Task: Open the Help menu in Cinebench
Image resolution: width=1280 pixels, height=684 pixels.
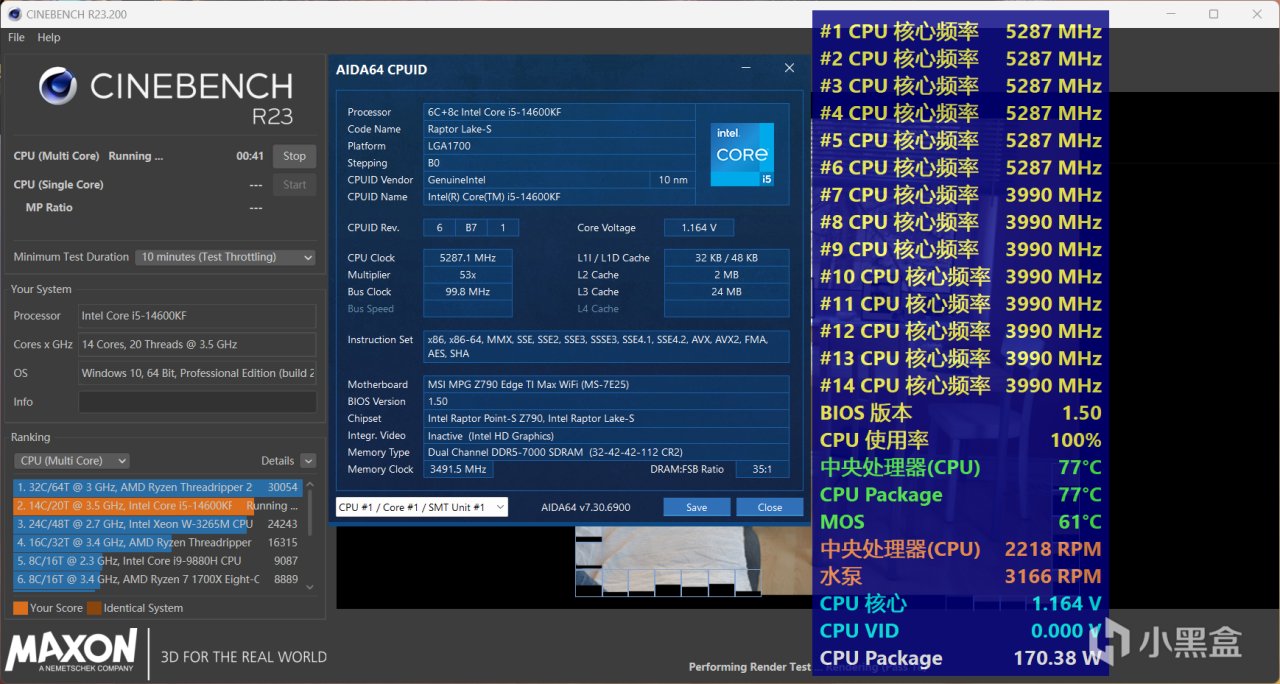Action: (49, 37)
